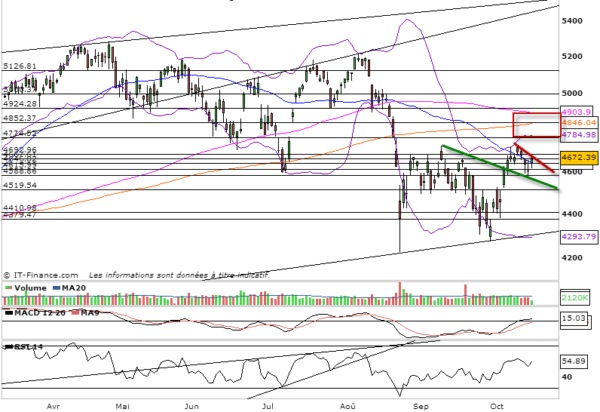The height and width of the screenshot is (412, 600).
Task: Click the green Volume legend marker
Action: [8, 288]
